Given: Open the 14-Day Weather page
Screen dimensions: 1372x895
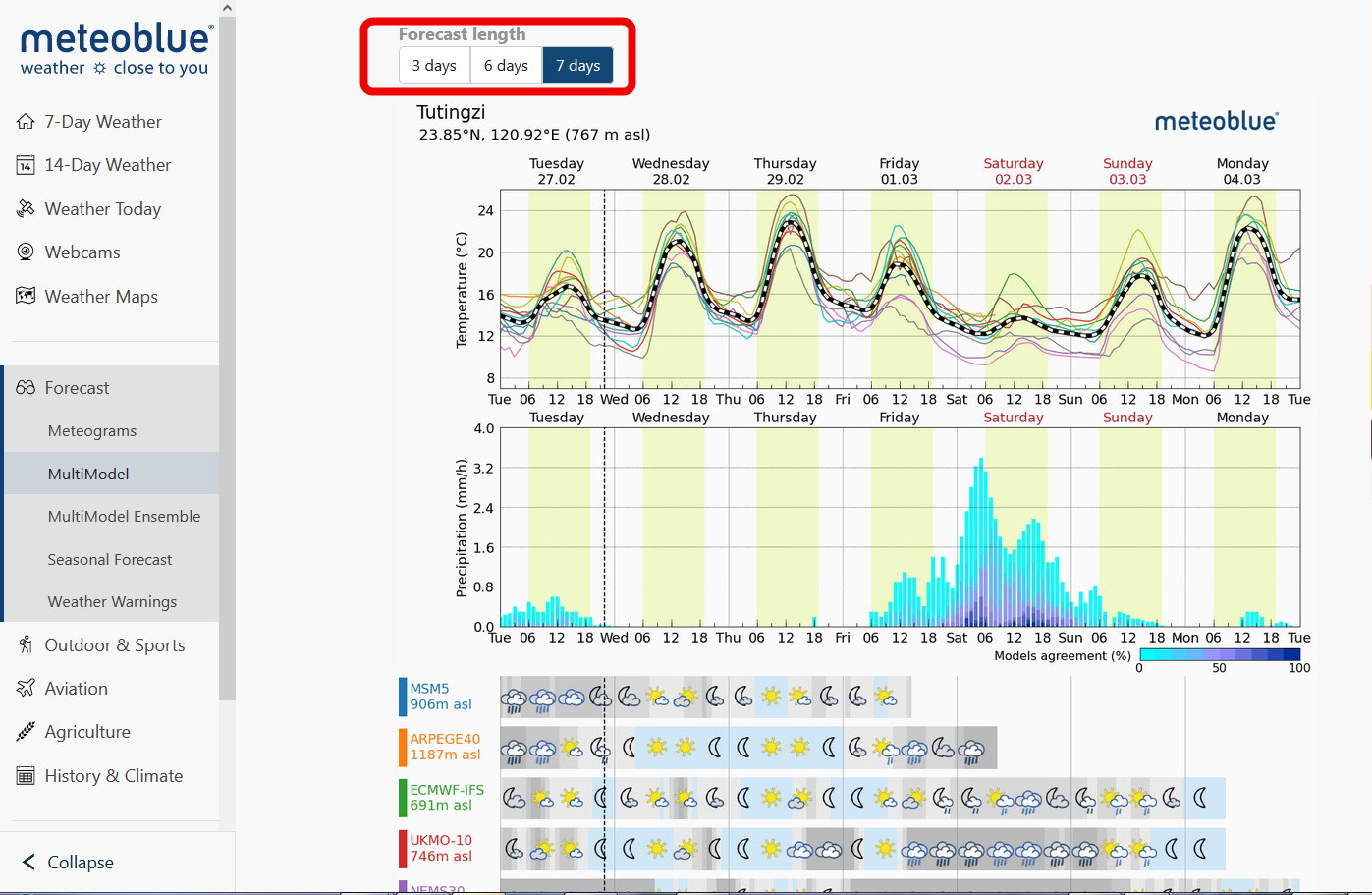Looking at the screenshot, I should coord(109,165).
